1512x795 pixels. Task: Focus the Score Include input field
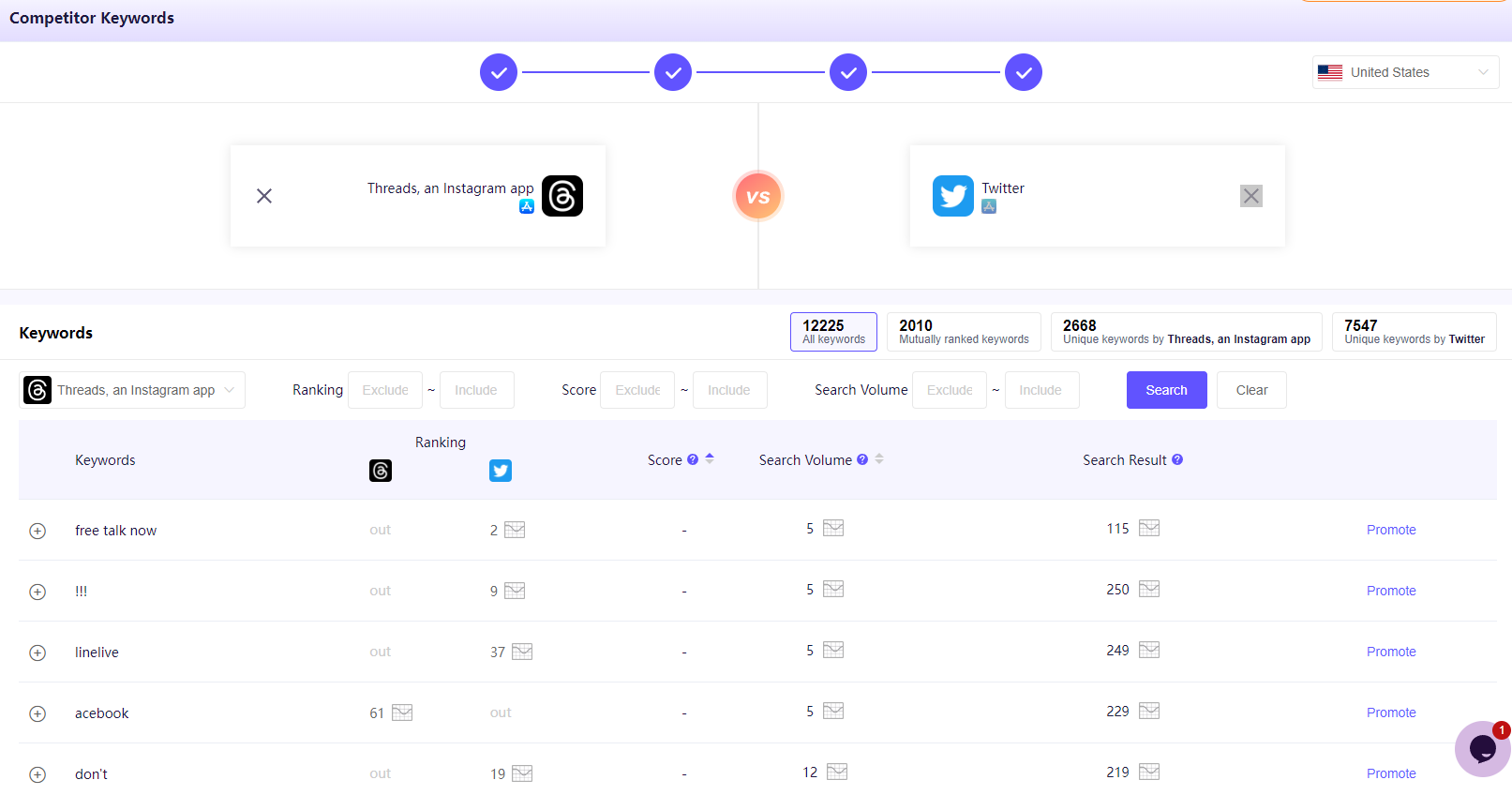pyautogui.click(x=730, y=390)
